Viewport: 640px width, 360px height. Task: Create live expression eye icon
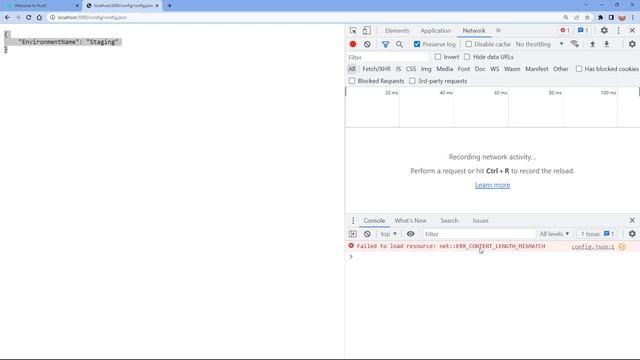[x=411, y=234]
